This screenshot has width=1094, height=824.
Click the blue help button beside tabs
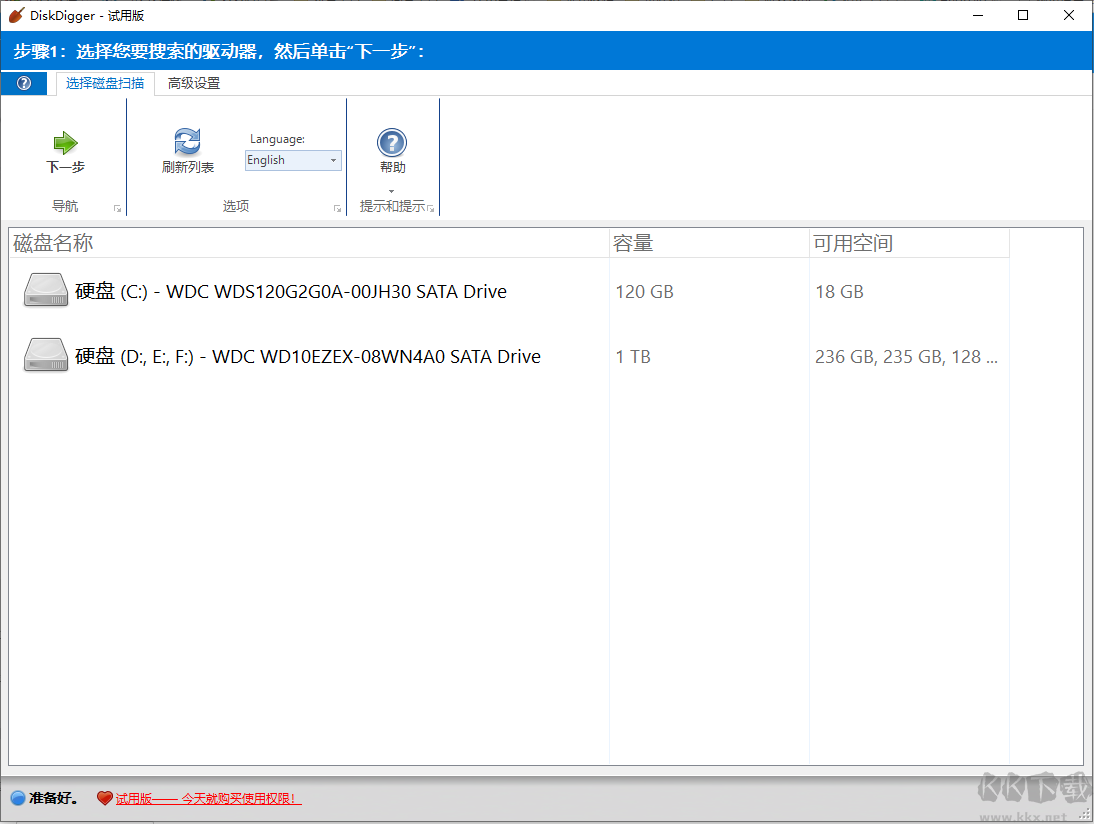[24, 83]
